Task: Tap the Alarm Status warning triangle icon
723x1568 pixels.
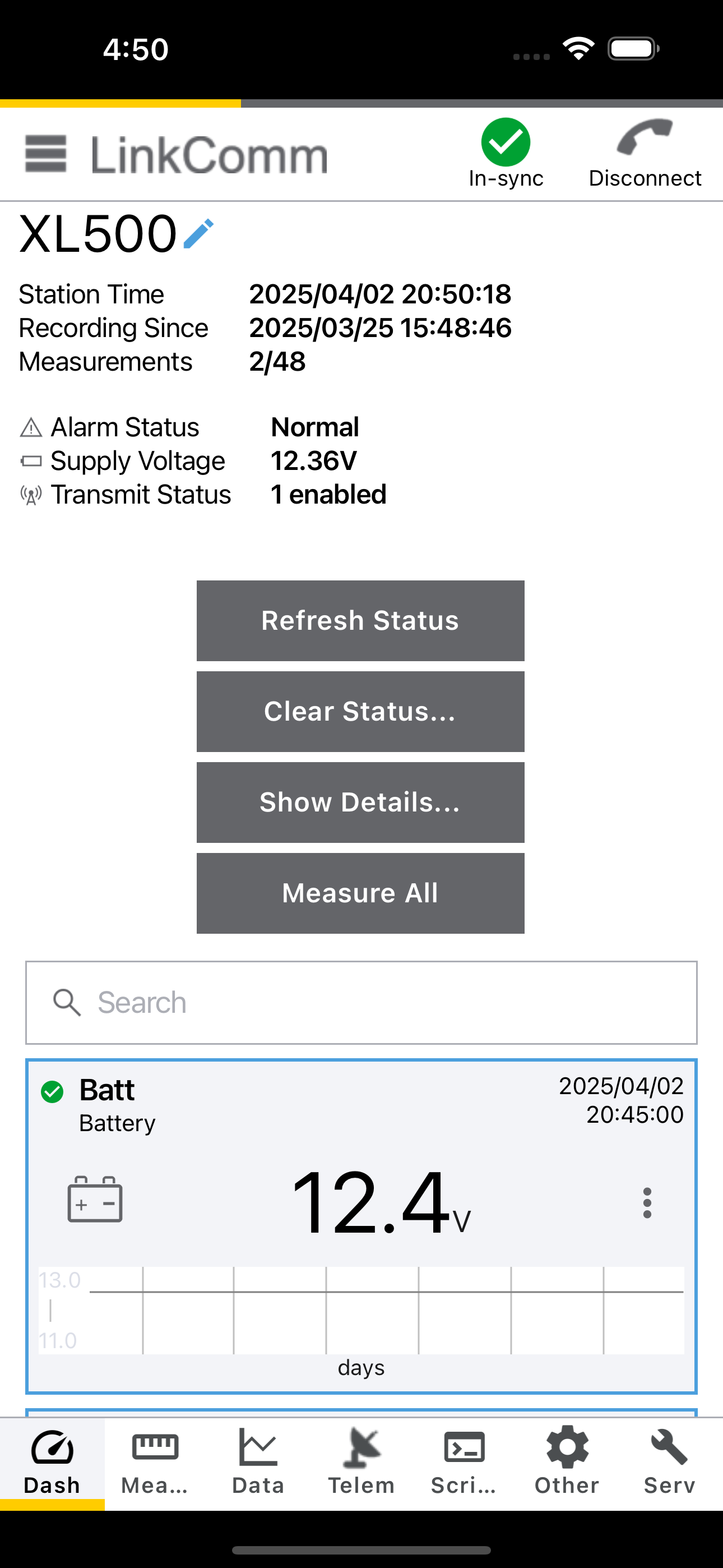Action: [31, 428]
